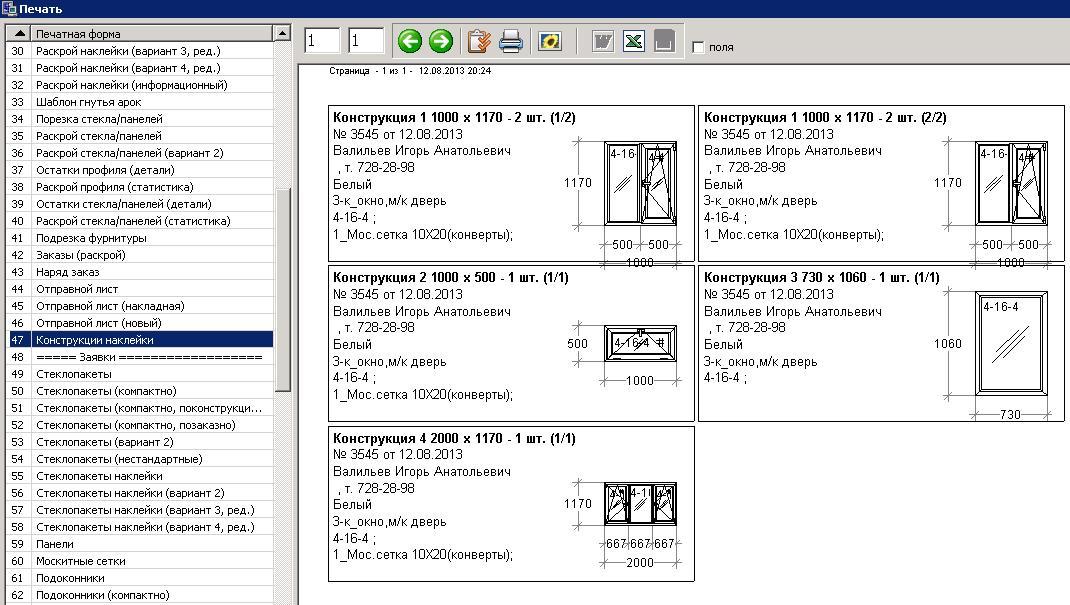Select Раскрой стекла/панелей (вариант 2) form
This screenshot has height=605, width=1070.
click(140, 153)
